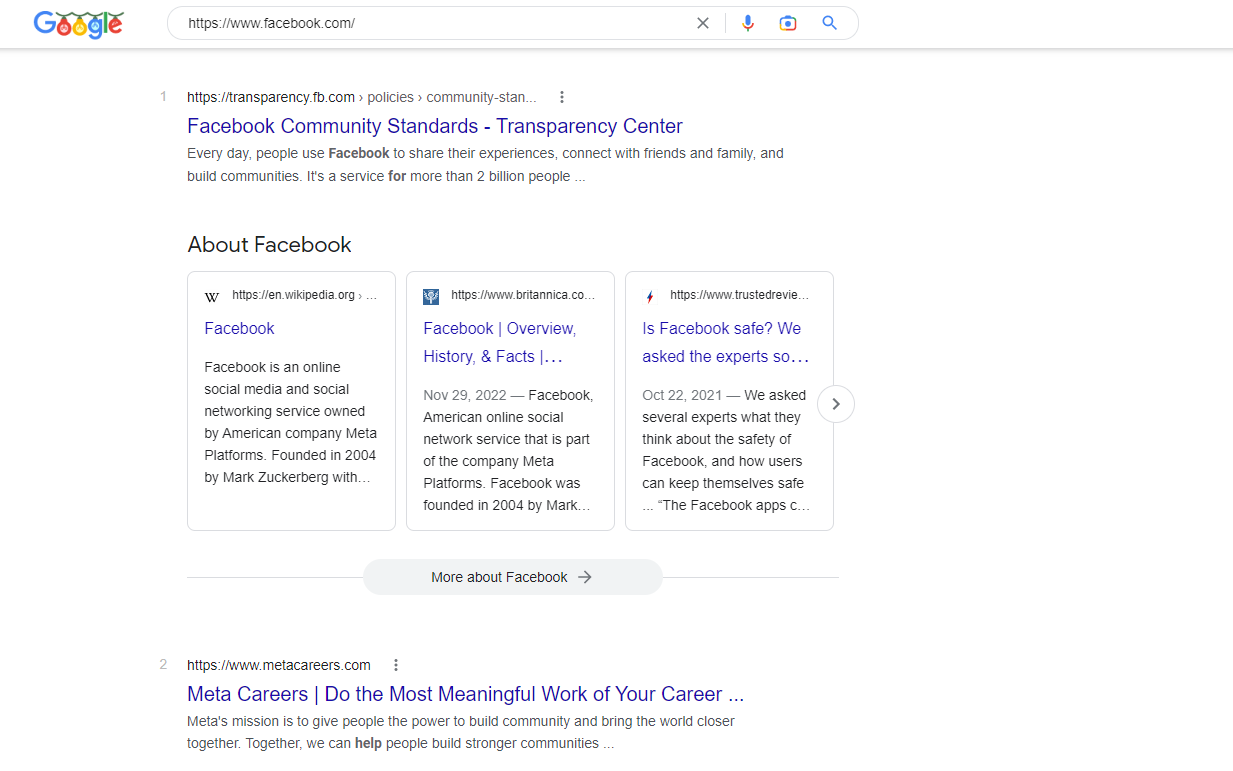Open Britannica Facebook Overview link
This screenshot has height=771, width=1233.
point(499,342)
